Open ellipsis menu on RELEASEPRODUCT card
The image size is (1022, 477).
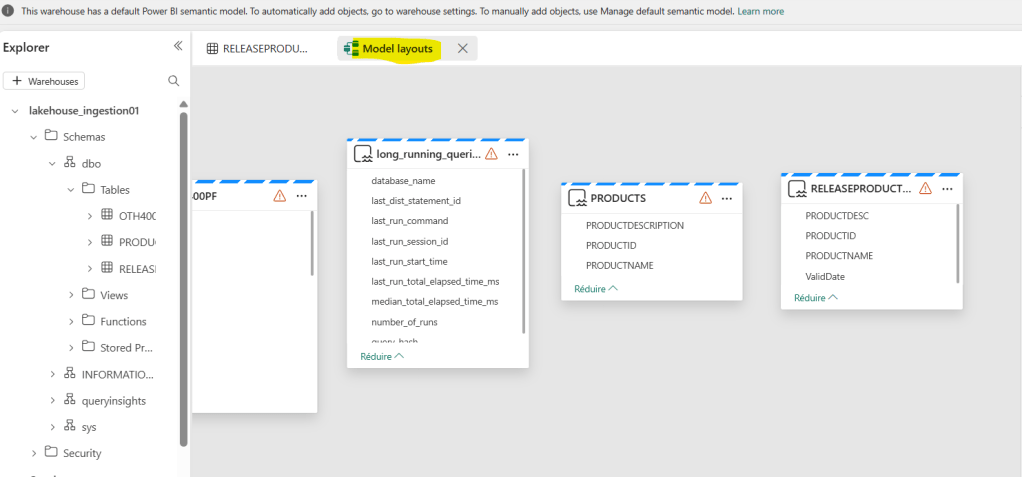pyautogui.click(x=947, y=188)
